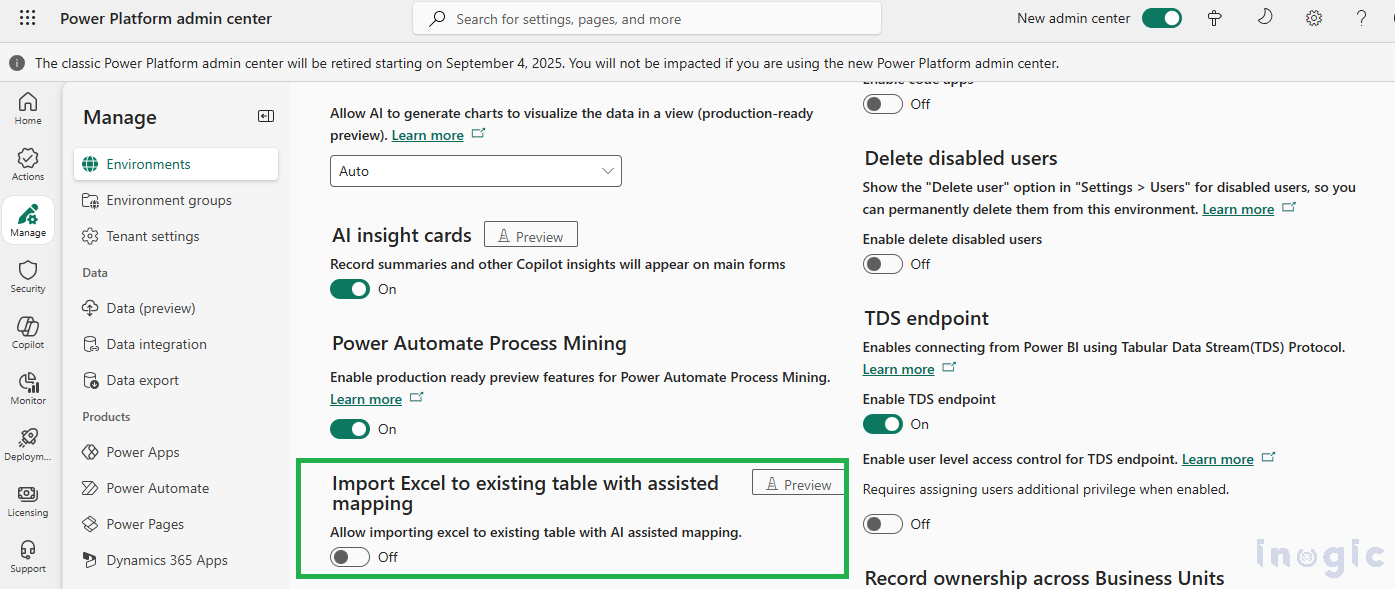The height and width of the screenshot is (589, 1395).
Task: Turn off the New admin center toggle
Action: (1162, 18)
